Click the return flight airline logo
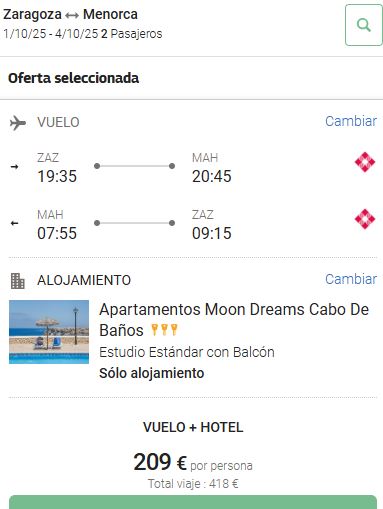 pyautogui.click(x=365, y=219)
